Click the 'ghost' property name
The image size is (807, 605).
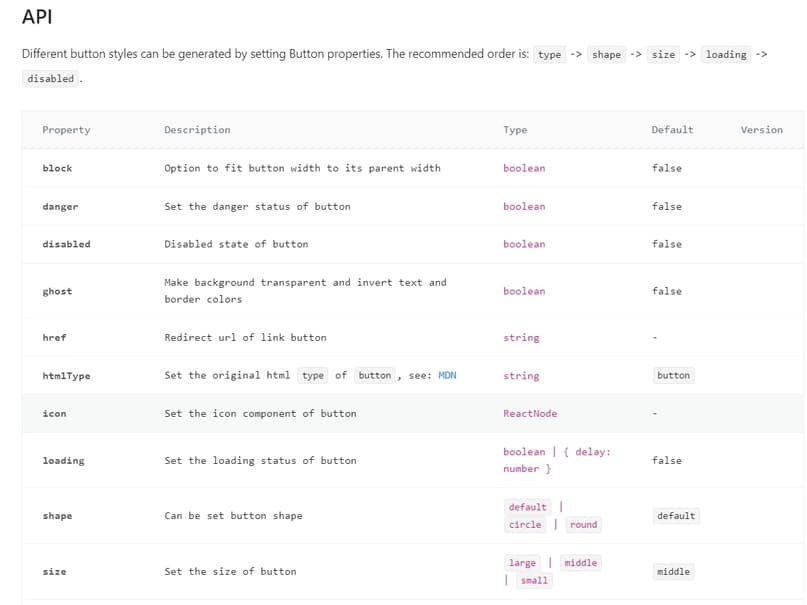click(57, 291)
